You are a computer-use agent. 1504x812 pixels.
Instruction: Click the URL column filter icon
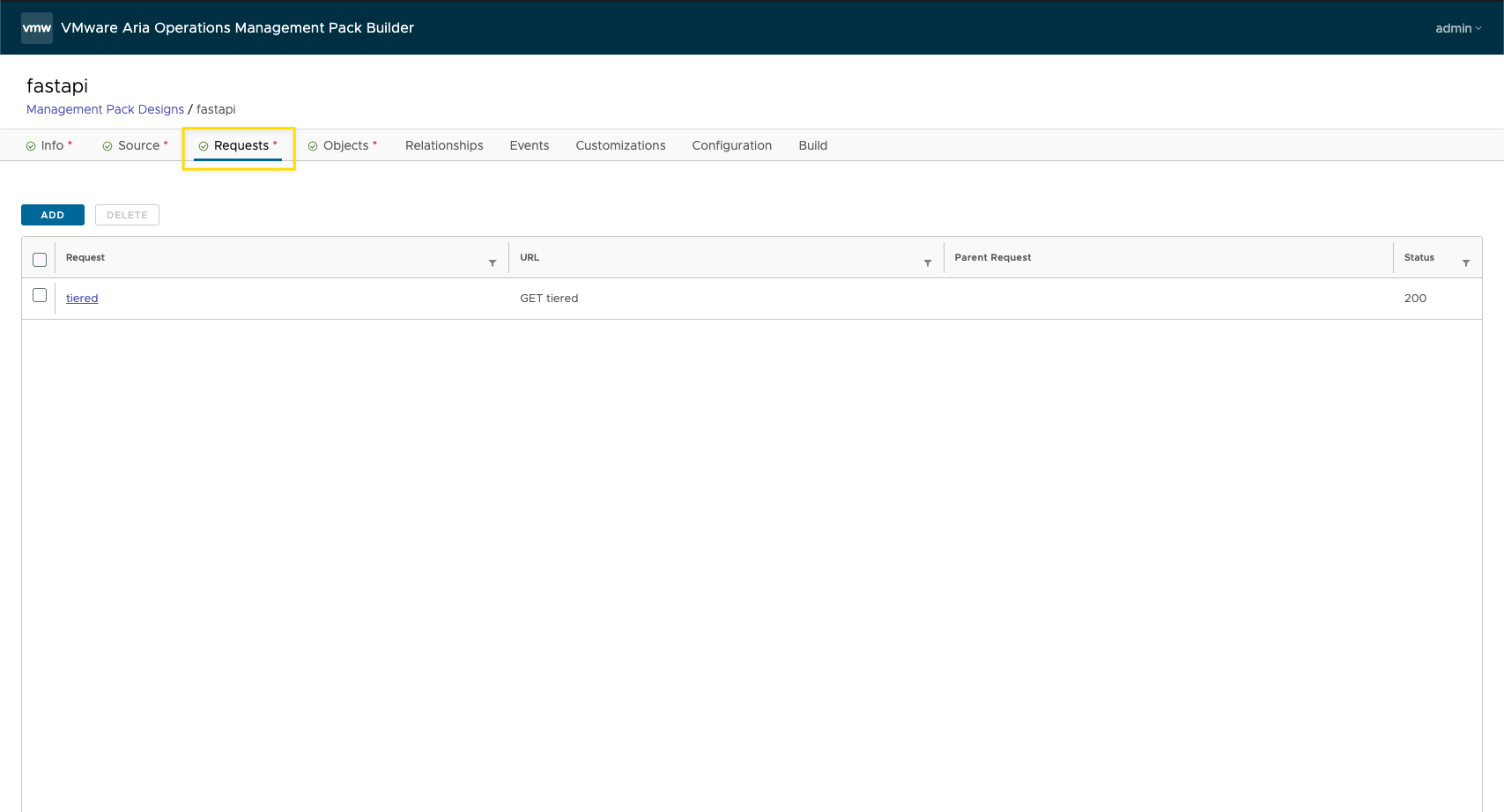click(x=928, y=262)
